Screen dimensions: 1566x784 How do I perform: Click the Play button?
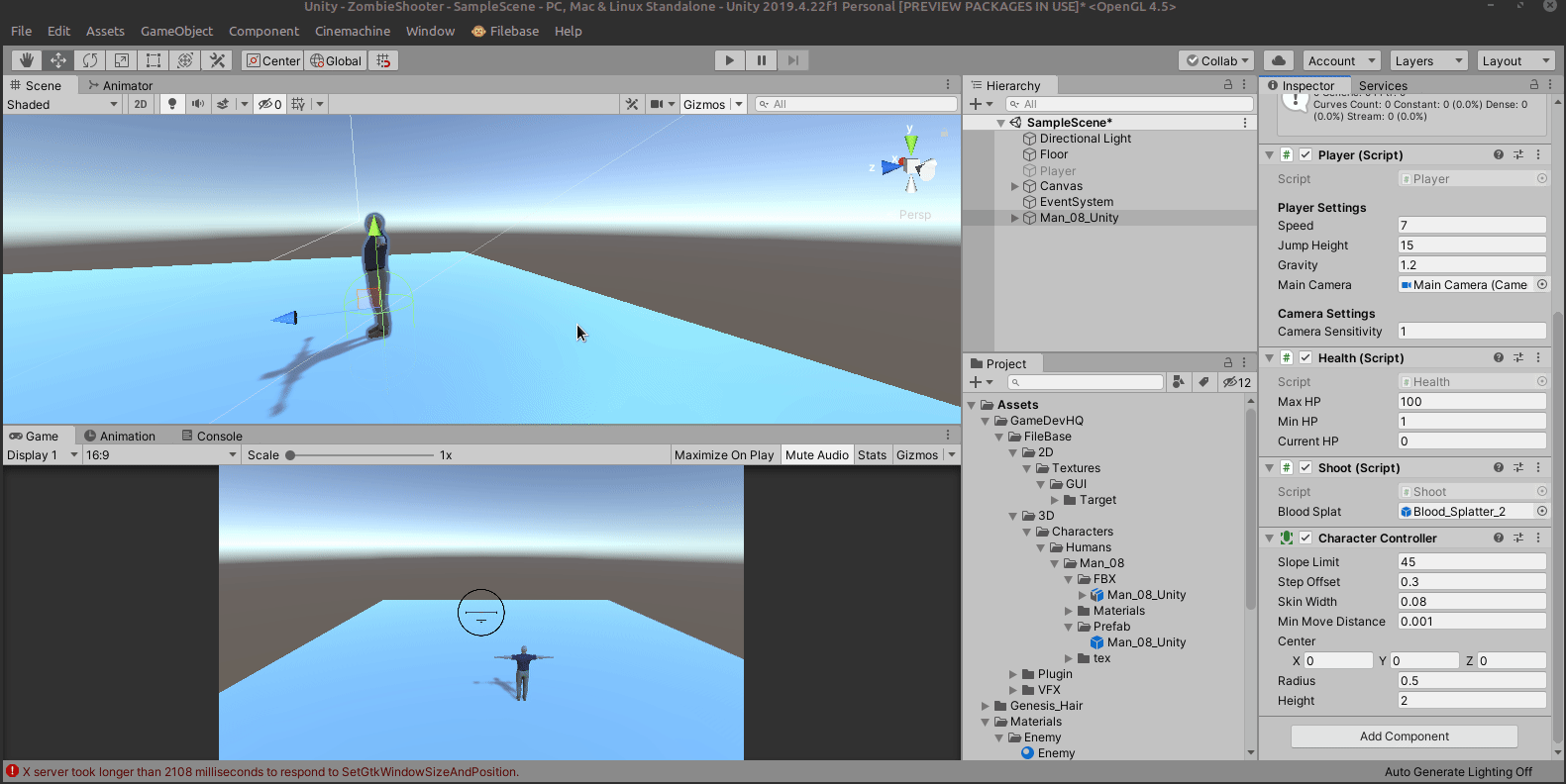[730, 60]
